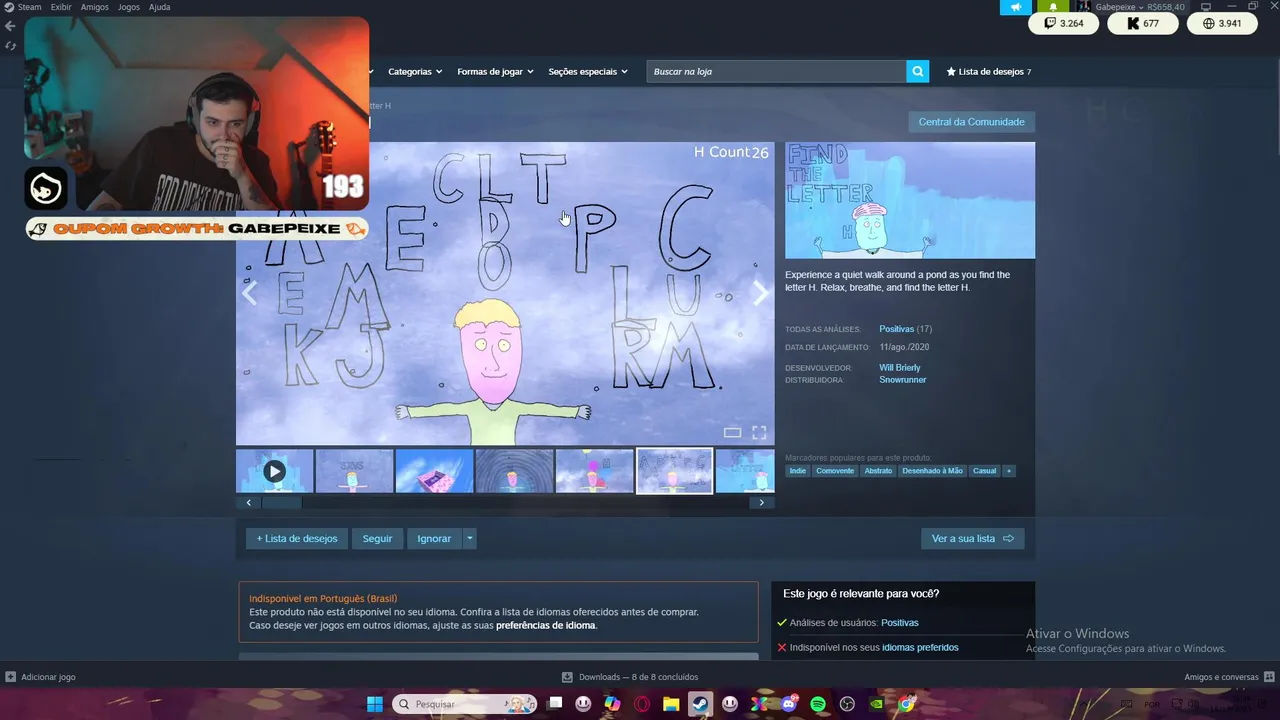The height and width of the screenshot is (720, 1280).
Task: Toggle theater mode on media player
Action: pos(732,432)
